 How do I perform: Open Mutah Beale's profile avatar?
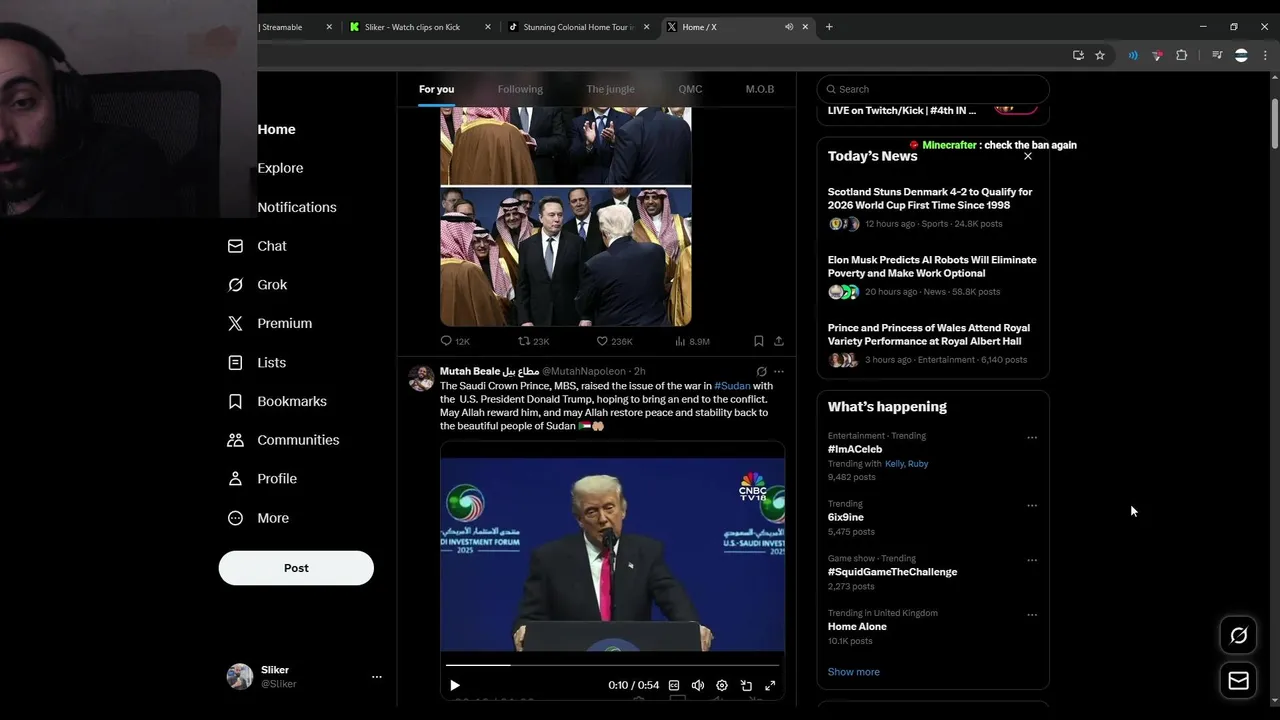421,378
